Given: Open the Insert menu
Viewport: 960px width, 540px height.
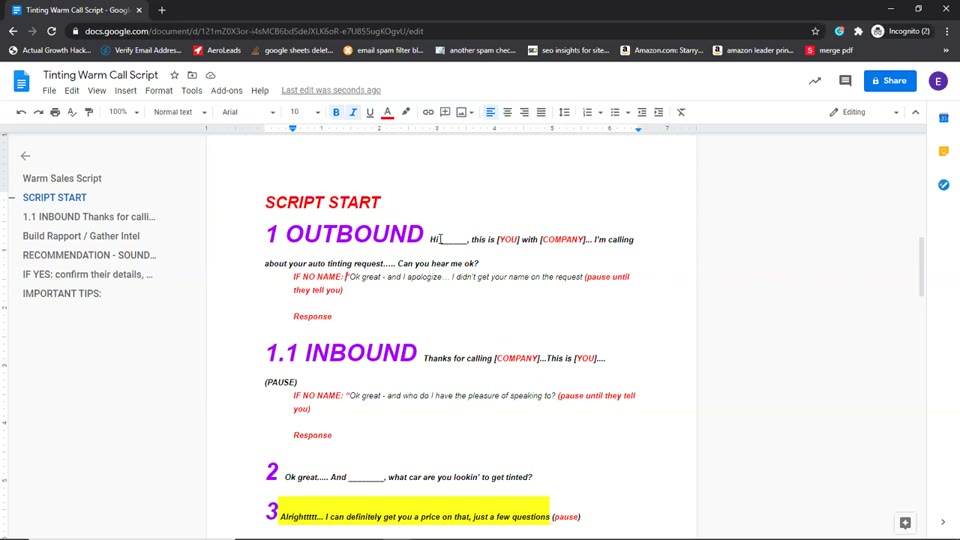Looking at the screenshot, I should [x=126, y=91].
